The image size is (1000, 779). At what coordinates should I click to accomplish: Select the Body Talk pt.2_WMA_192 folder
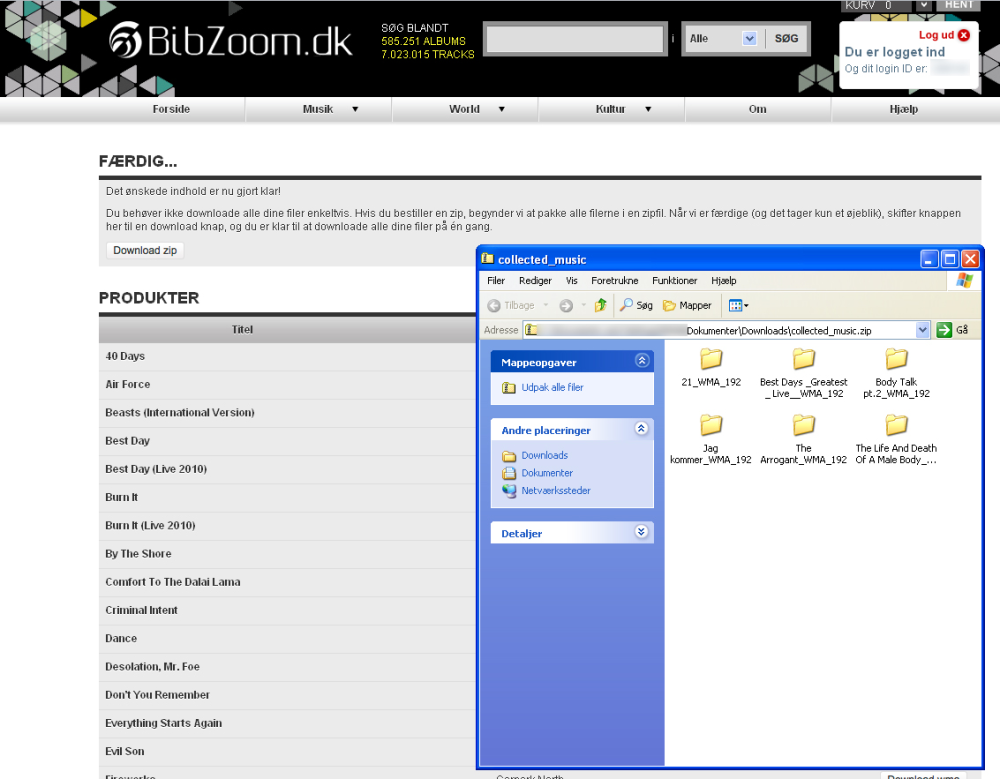(896, 371)
